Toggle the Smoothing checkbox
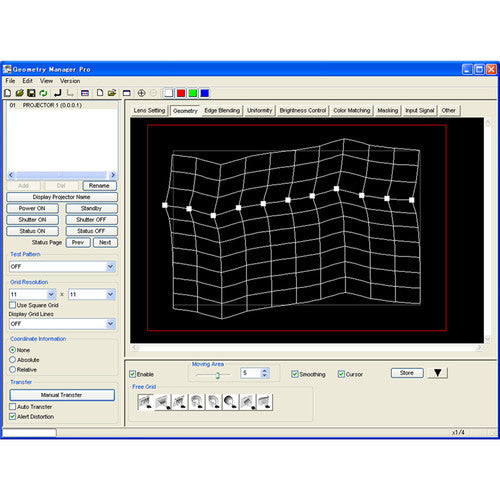 (295, 374)
